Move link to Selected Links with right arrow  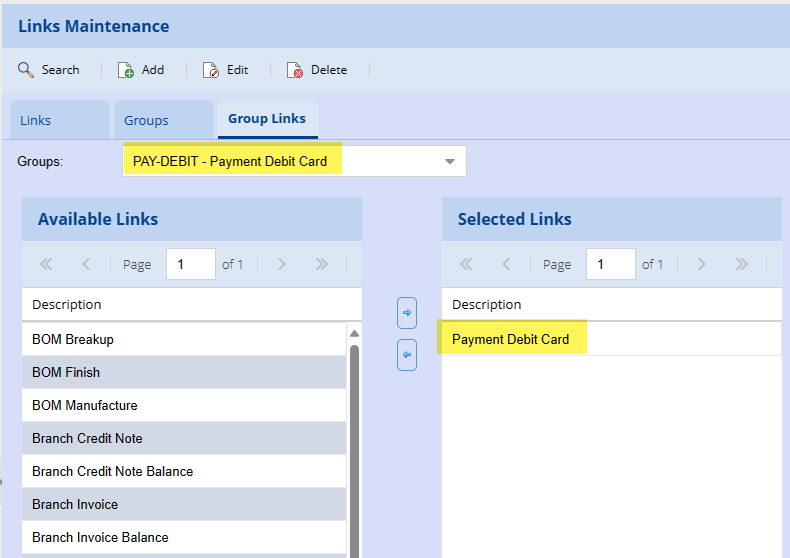pyautogui.click(x=407, y=313)
